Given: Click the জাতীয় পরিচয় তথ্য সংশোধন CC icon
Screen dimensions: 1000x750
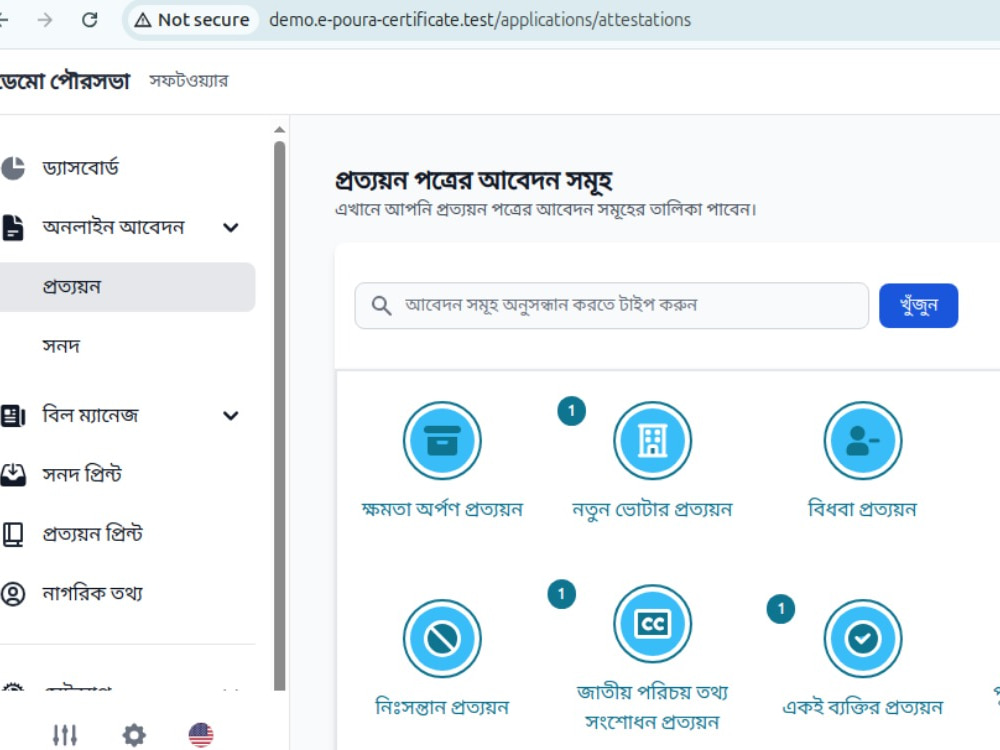Looking at the screenshot, I should click(x=652, y=624).
